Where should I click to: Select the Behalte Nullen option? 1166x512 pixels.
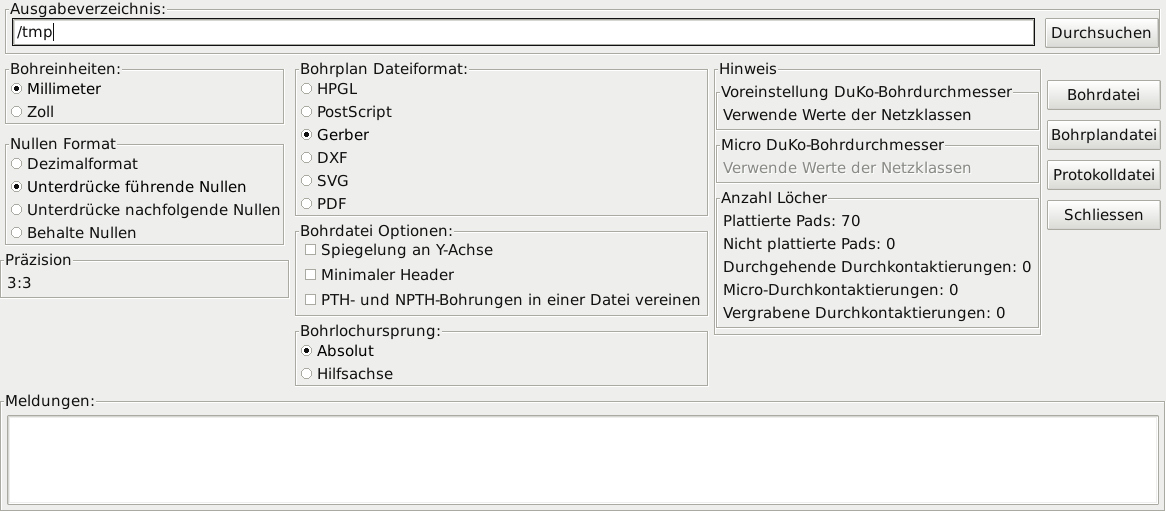pyautogui.click(x=17, y=233)
